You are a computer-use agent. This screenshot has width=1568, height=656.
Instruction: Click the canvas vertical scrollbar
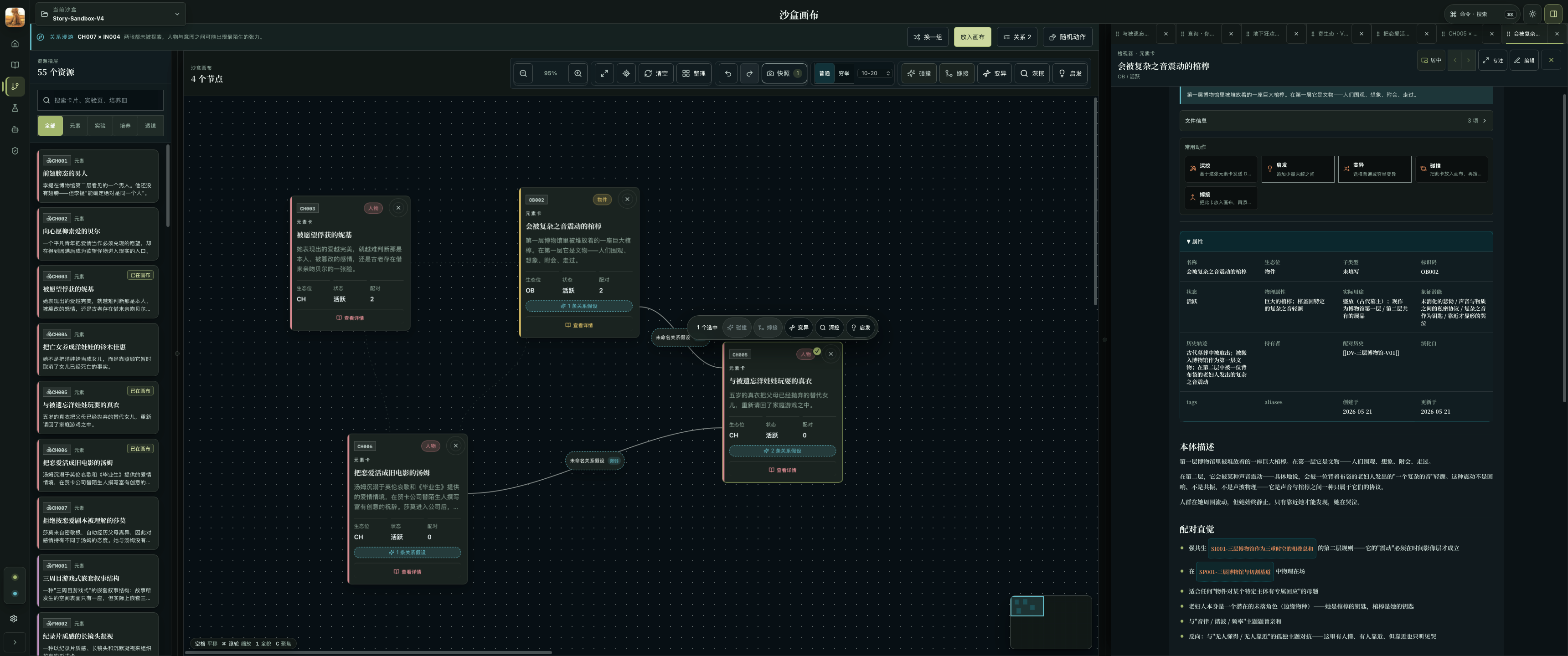click(x=1096, y=201)
